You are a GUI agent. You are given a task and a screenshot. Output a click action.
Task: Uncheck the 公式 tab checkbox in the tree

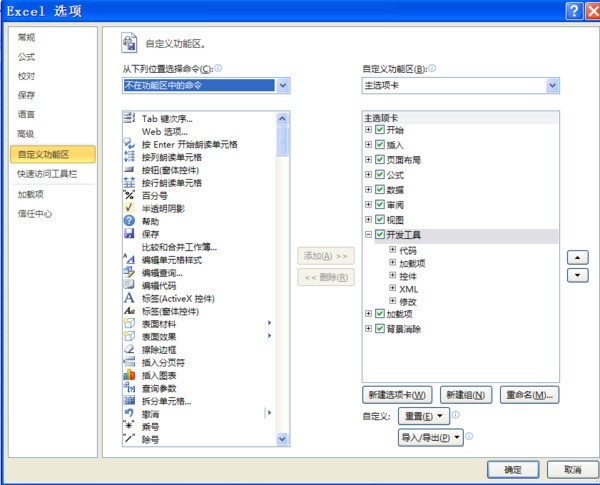click(380, 174)
